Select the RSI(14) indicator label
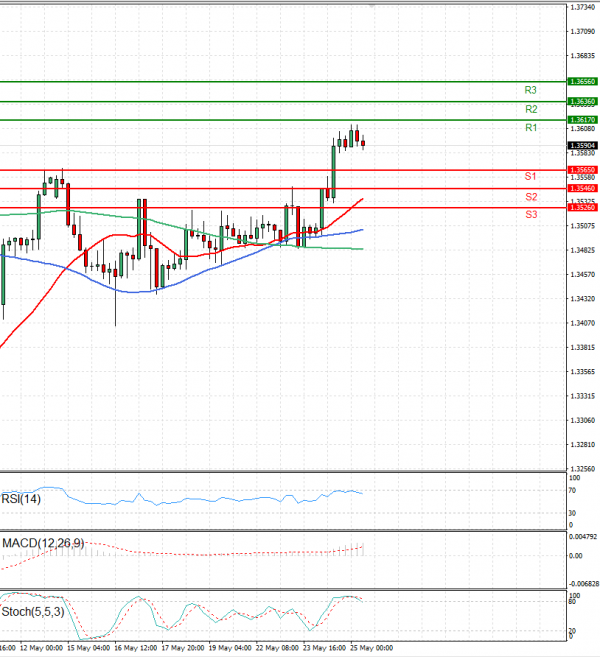 click(x=21, y=499)
